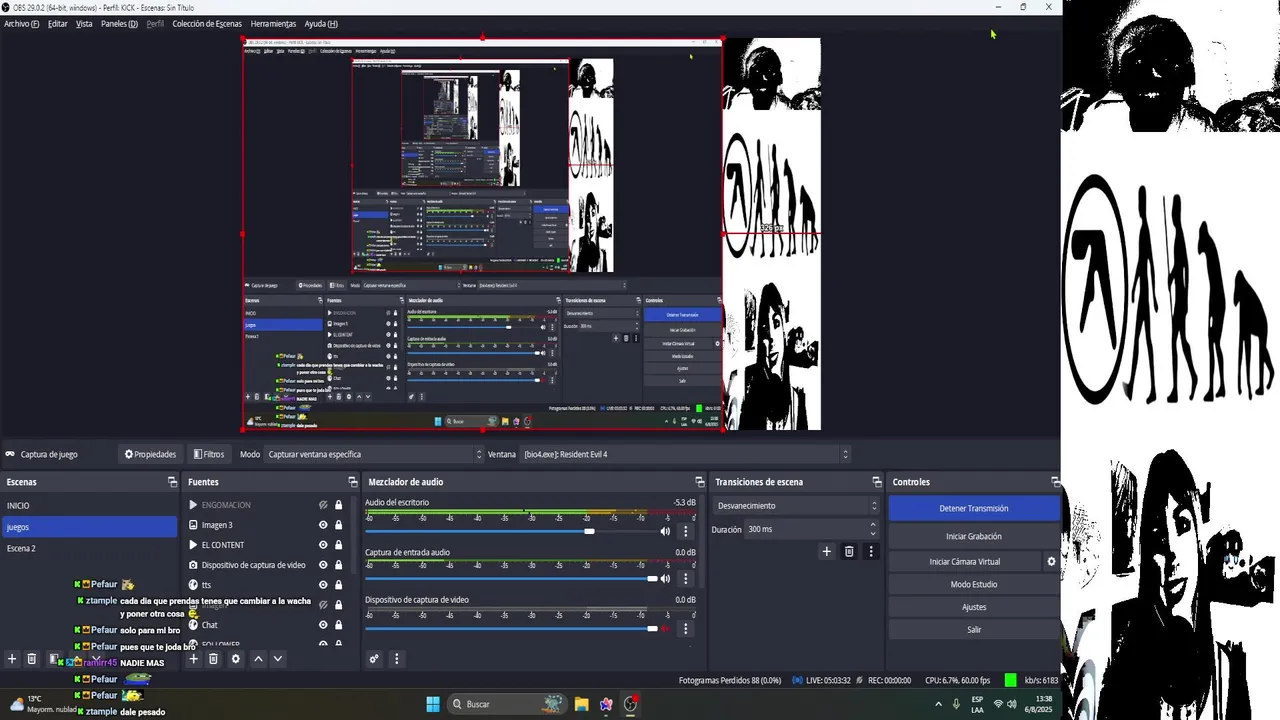Unlock the Imagen 3 source
Viewport: 1280px width, 720px height.
point(339,525)
